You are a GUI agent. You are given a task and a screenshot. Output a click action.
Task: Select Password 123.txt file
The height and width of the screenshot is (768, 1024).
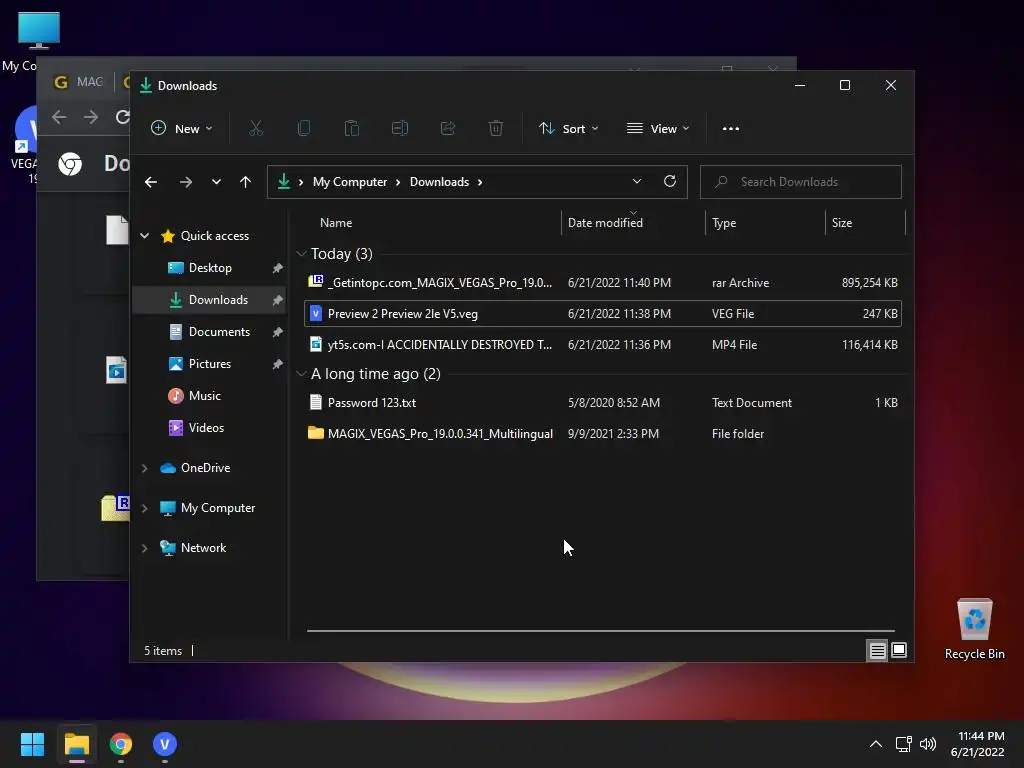pos(603,403)
